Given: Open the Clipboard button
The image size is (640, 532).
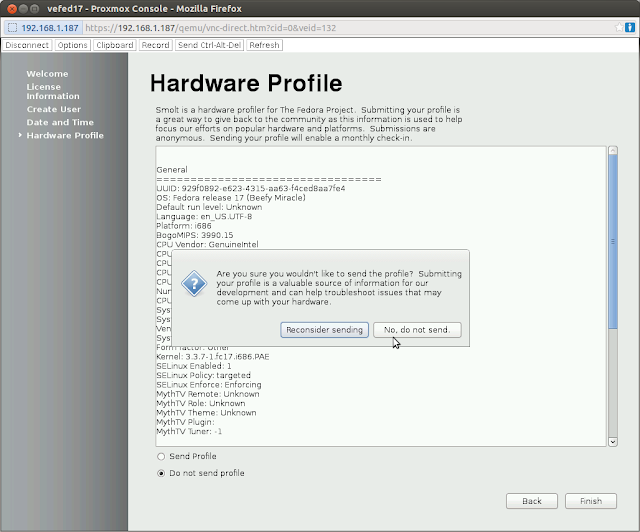Looking at the screenshot, I should (115, 45).
